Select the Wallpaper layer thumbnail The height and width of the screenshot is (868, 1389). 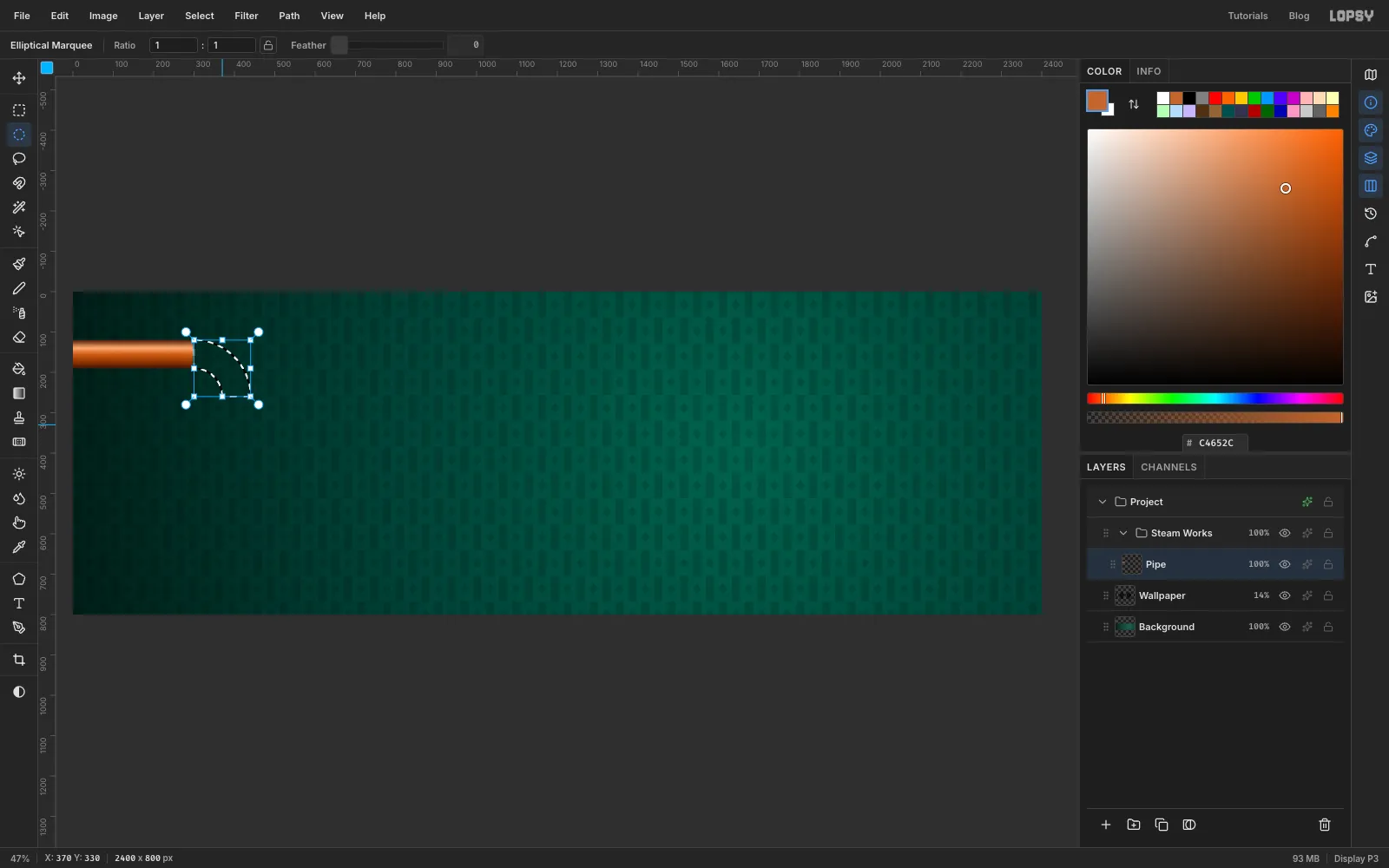pyautogui.click(x=1125, y=595)
